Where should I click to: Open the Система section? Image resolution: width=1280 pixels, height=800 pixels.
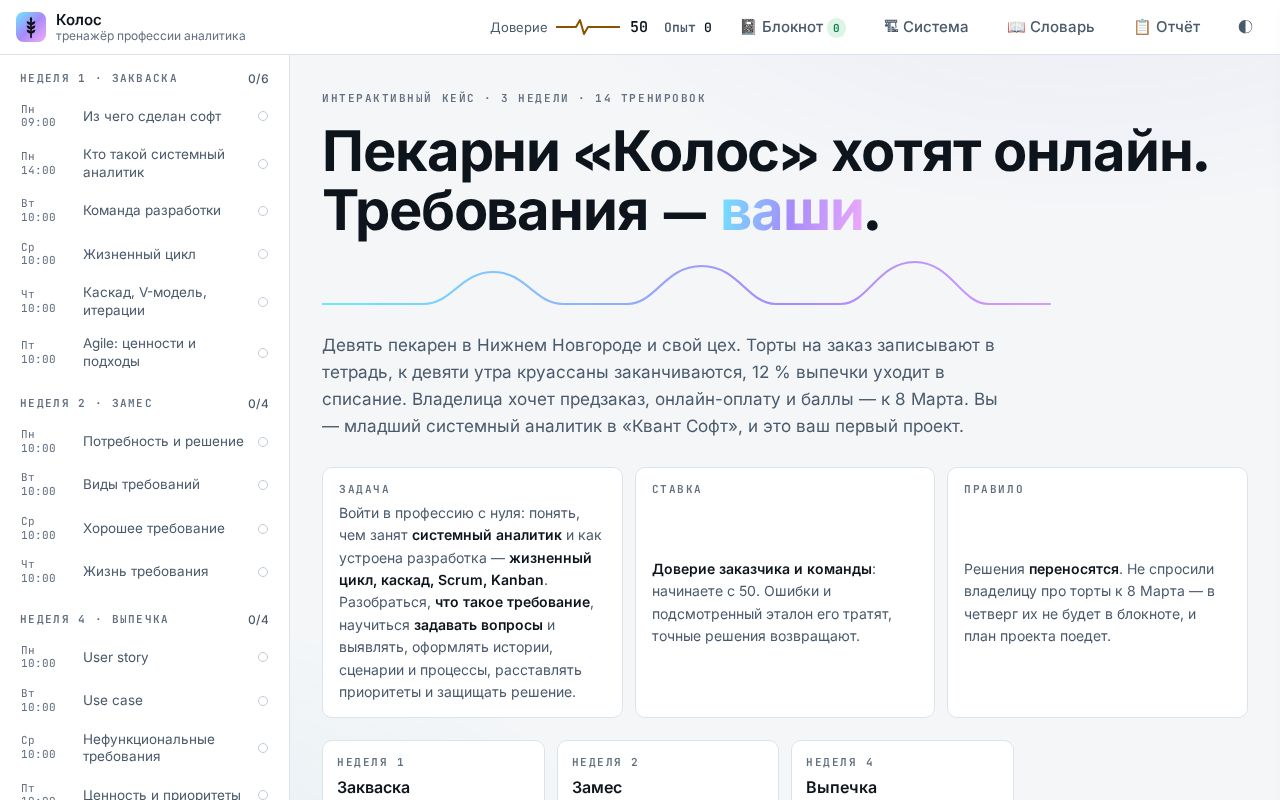pos(926,27)
